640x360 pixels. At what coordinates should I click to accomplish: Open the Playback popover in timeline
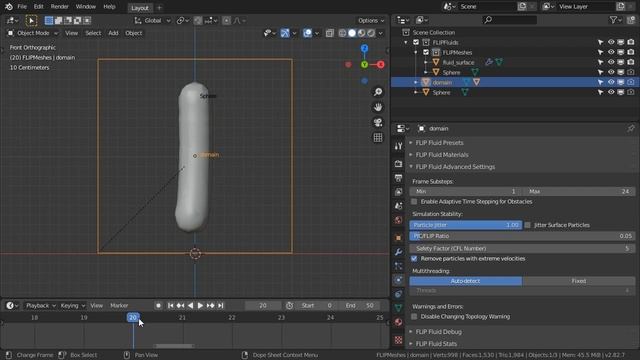tap(40, 305)
